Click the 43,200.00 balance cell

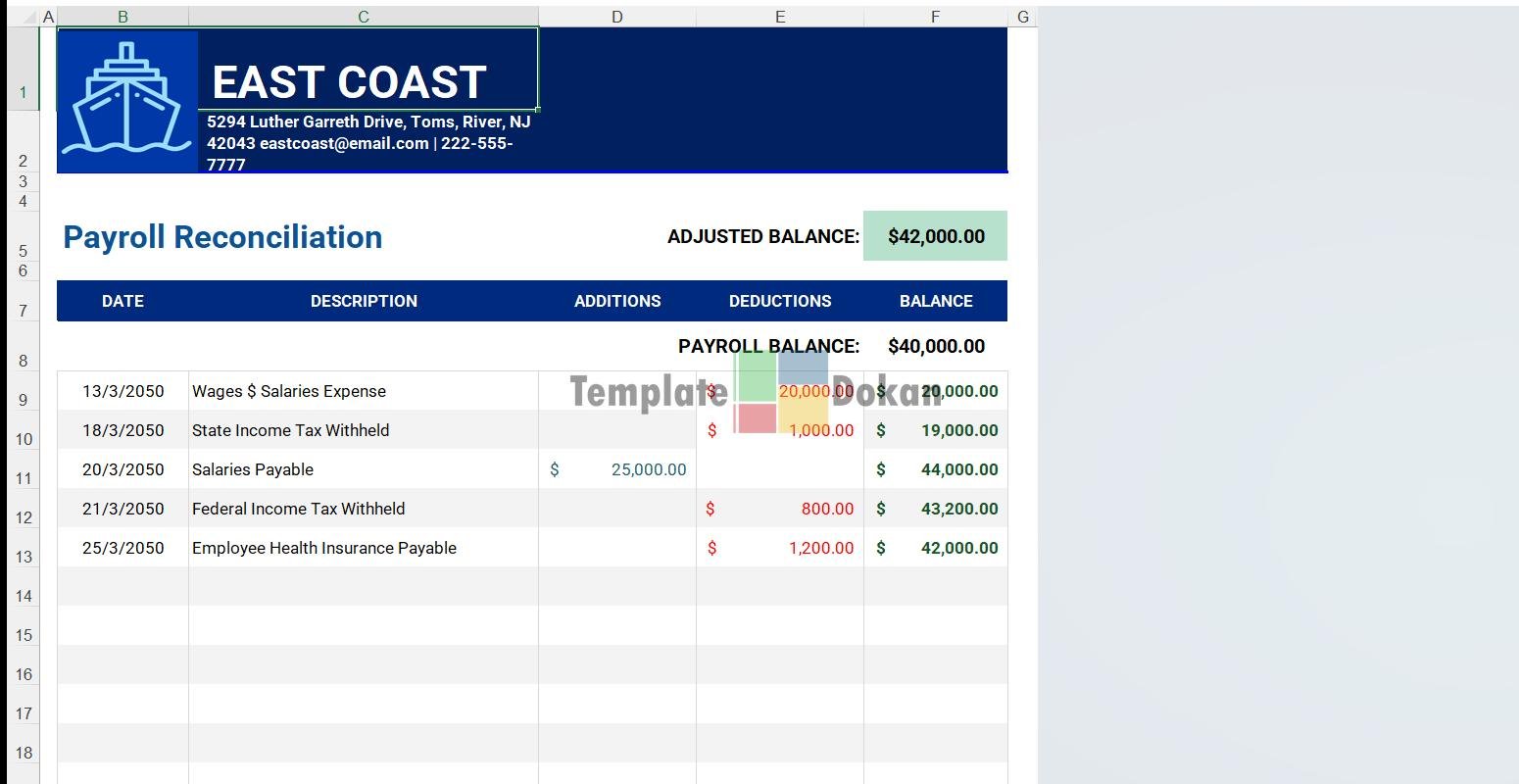point(958,509)
